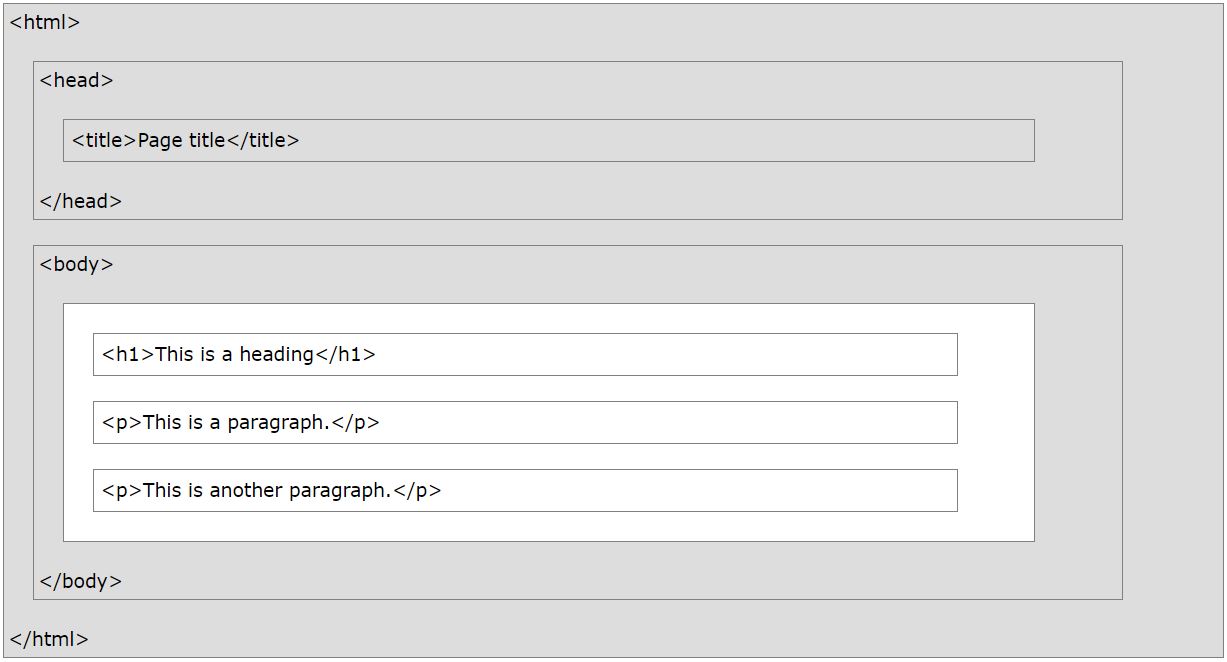The image size is (1227, 662).
Task: Click the text 'This is another paragraph.'
Action: point(267,490)
